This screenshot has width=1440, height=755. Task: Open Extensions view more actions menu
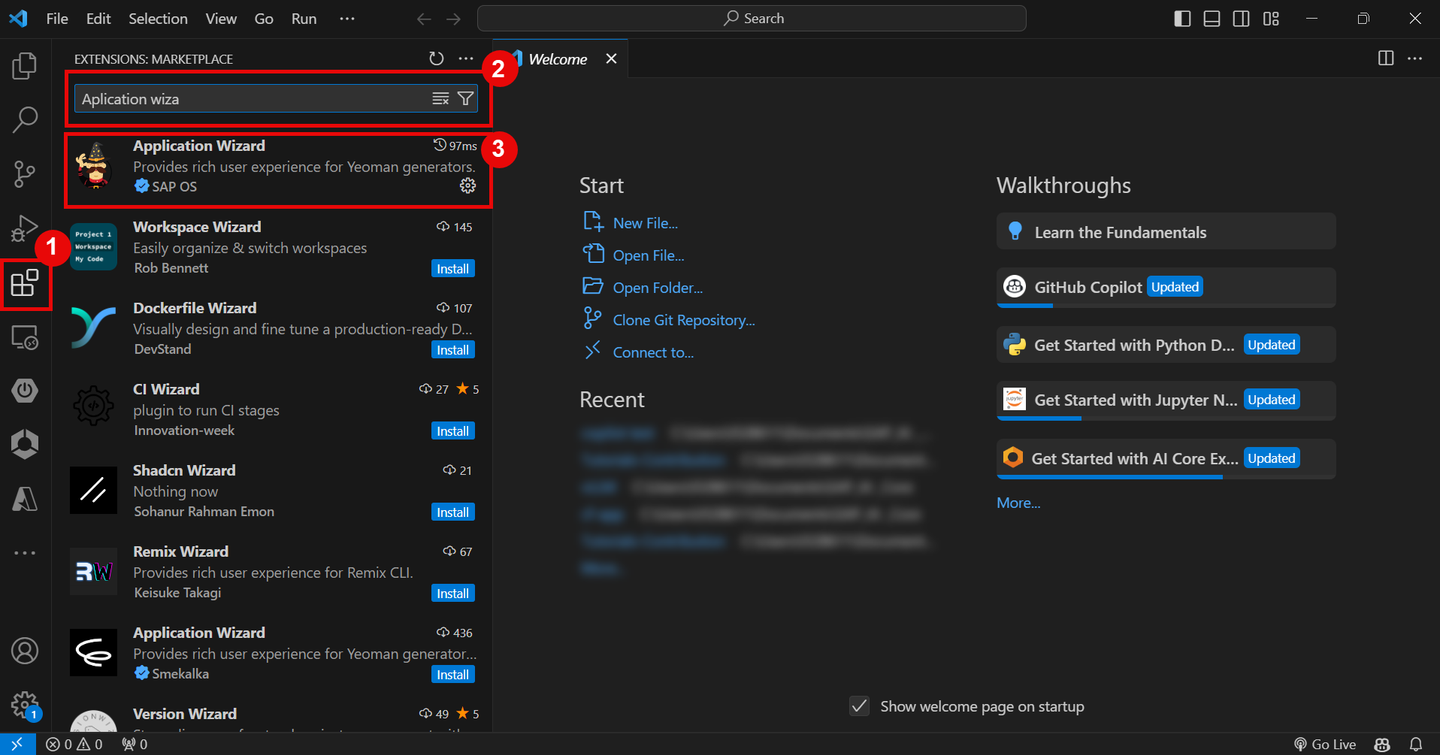tap(466, 59)
